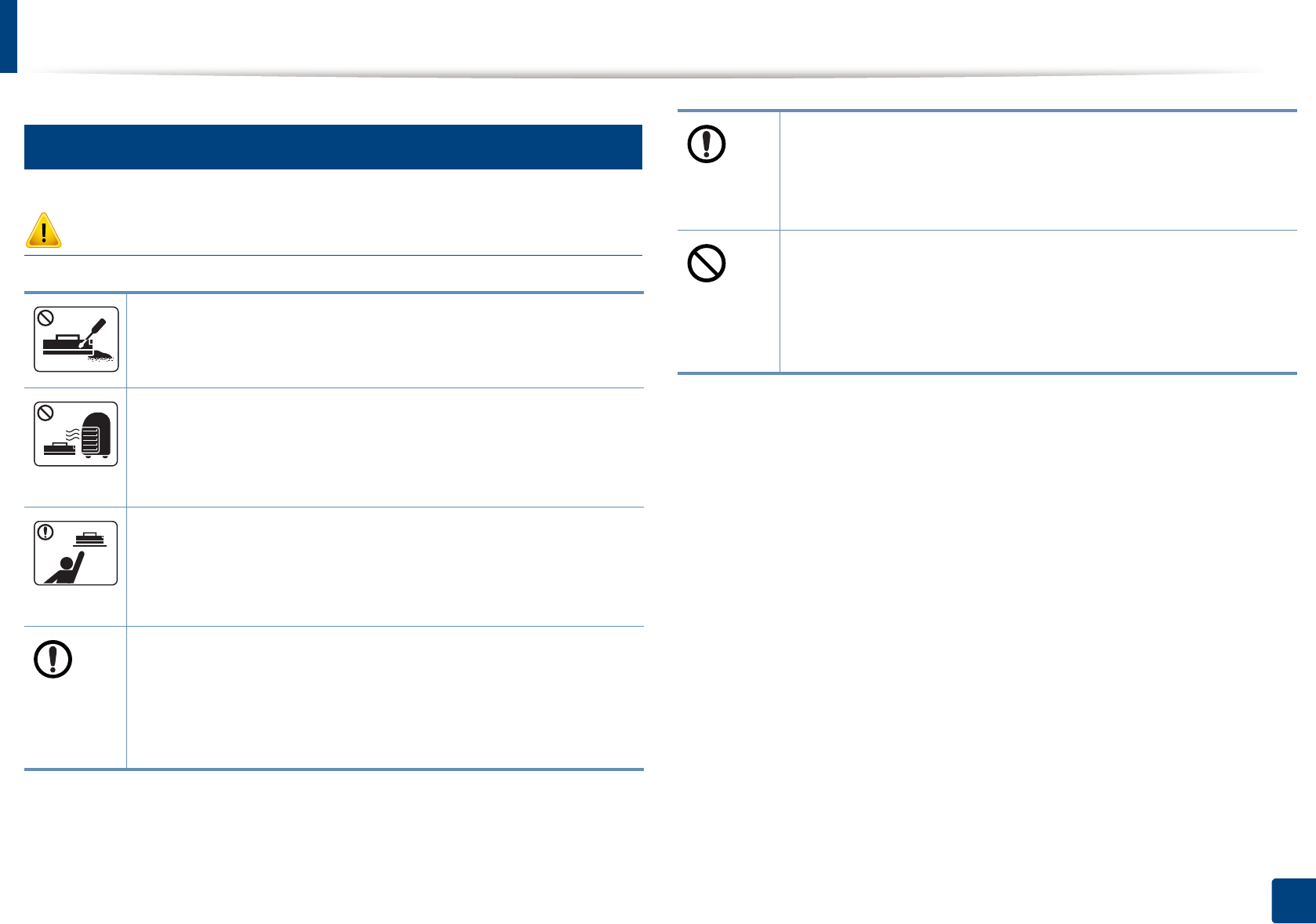
Task: Click the dark blue section header bar
Action: [333, 147]
